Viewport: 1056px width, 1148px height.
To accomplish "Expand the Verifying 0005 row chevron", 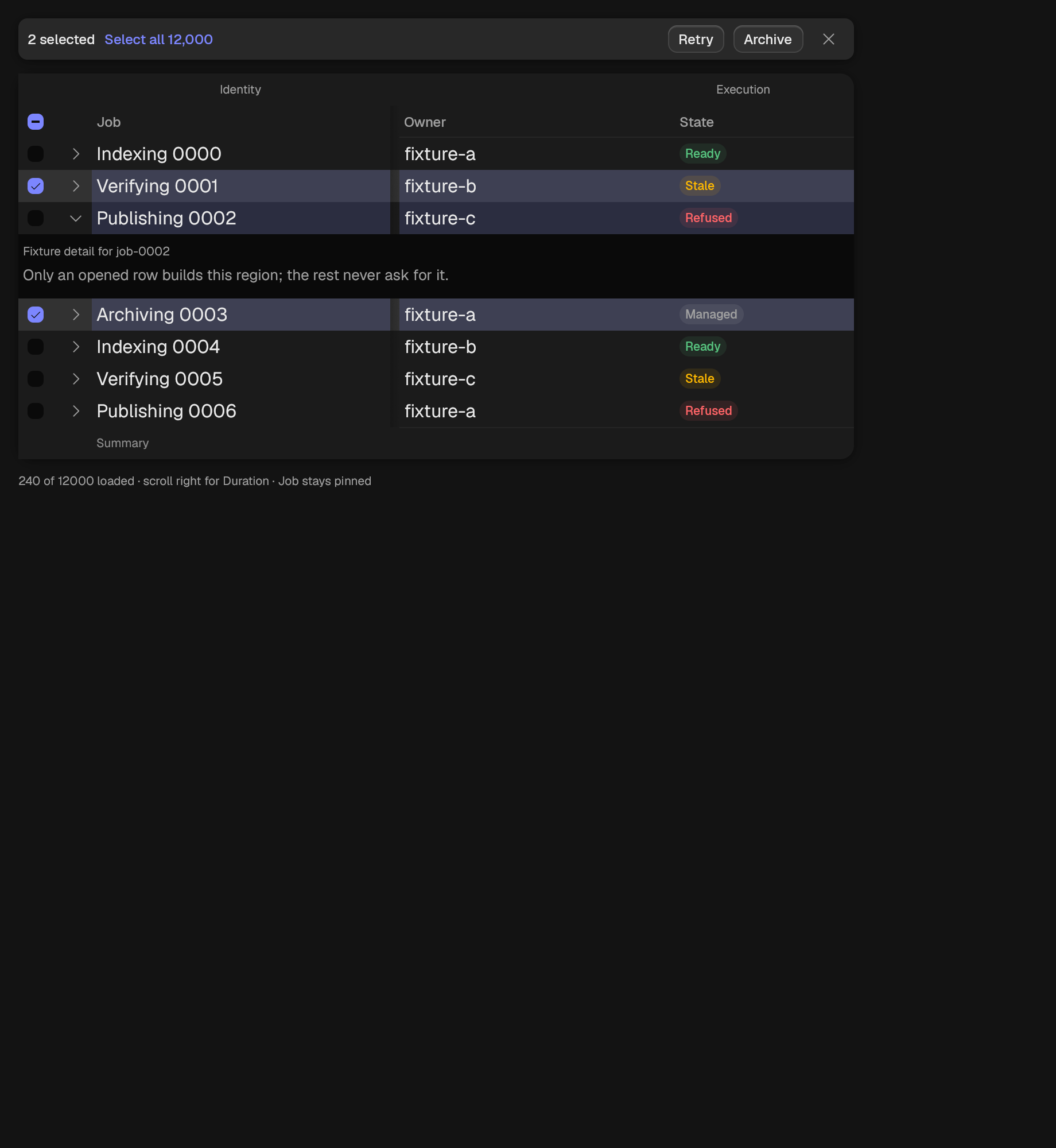I will 76,379.
